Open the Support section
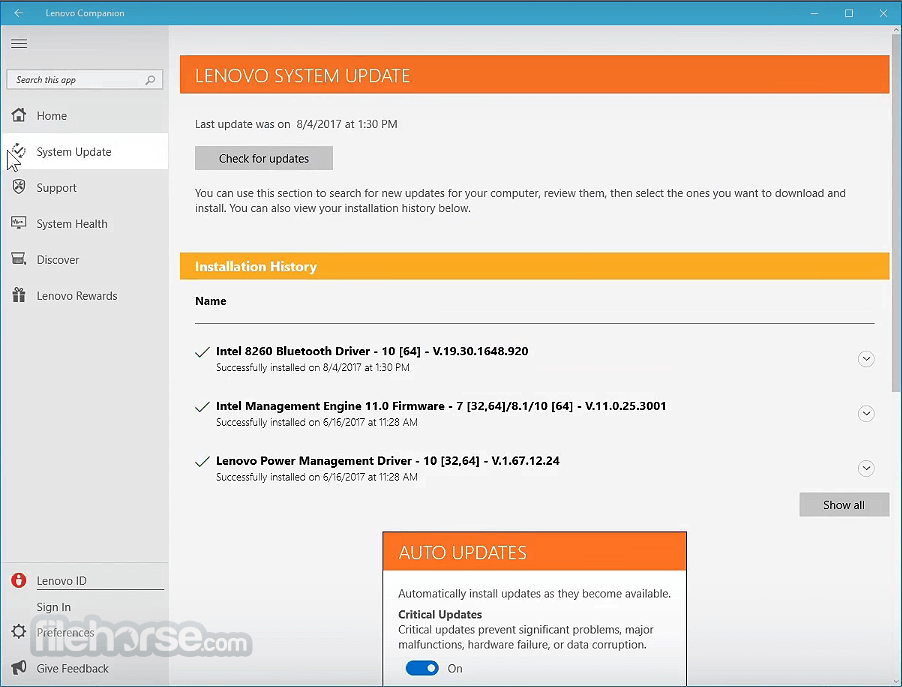The height and width of the screenshot is (687, 902). point(85,188)
